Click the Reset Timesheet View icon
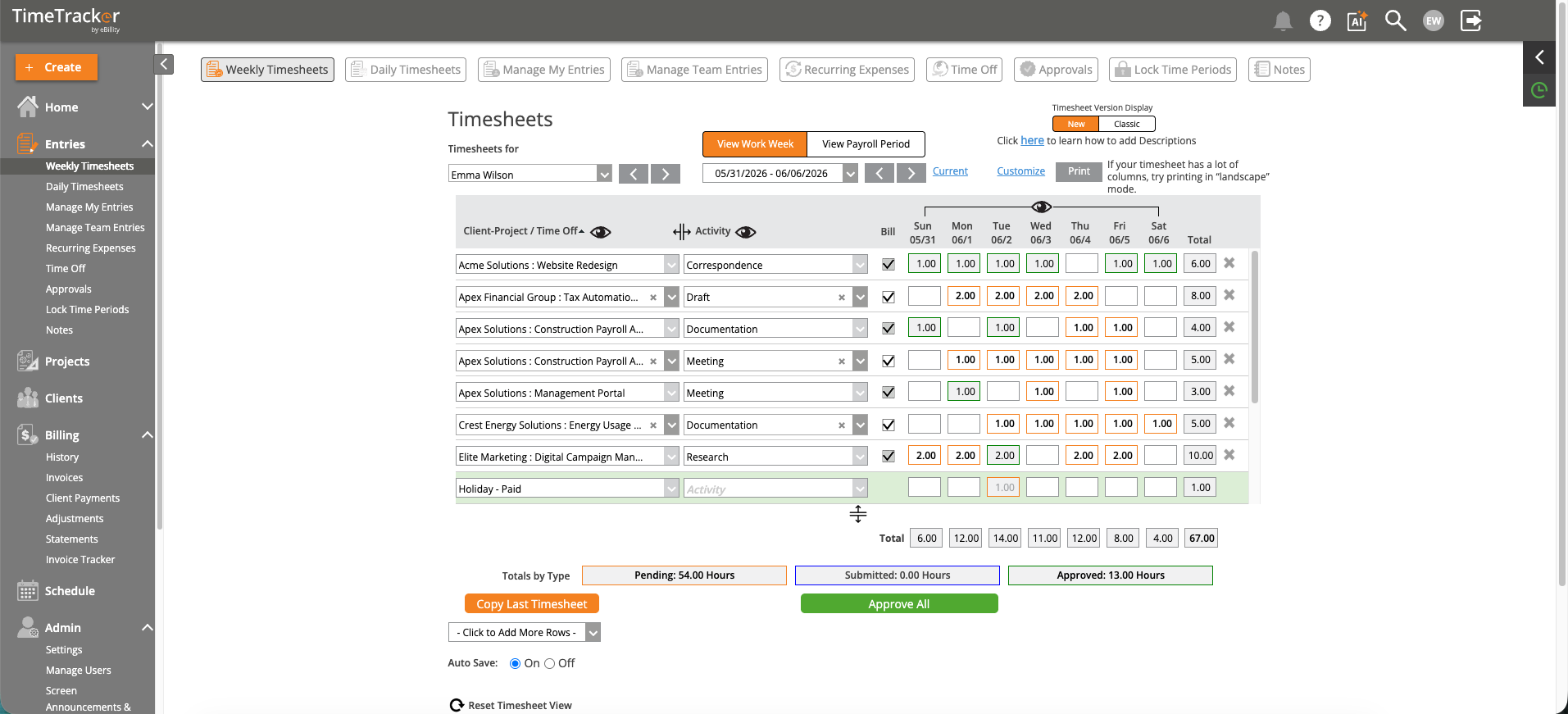 [x=457, y=705]
